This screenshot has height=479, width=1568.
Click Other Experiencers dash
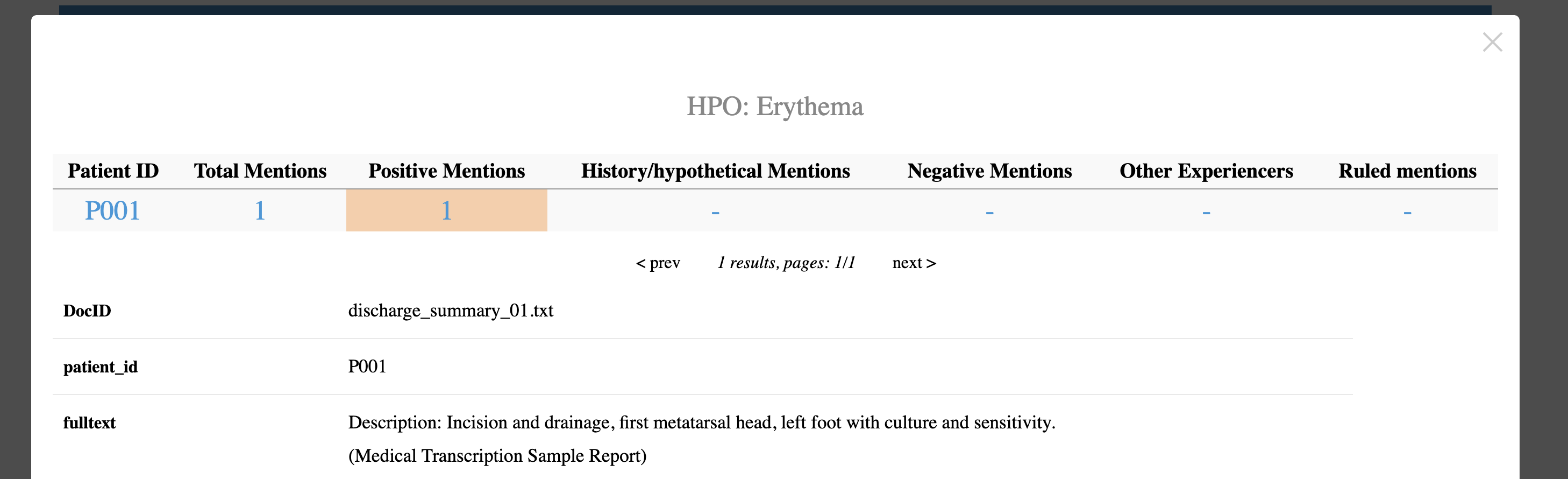(x=1206, y=212)
